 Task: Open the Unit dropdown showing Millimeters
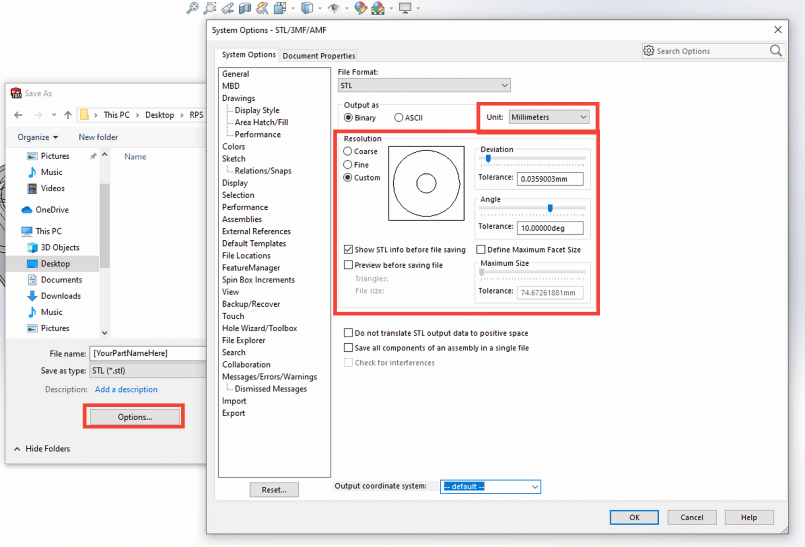(x=549, y=117)
